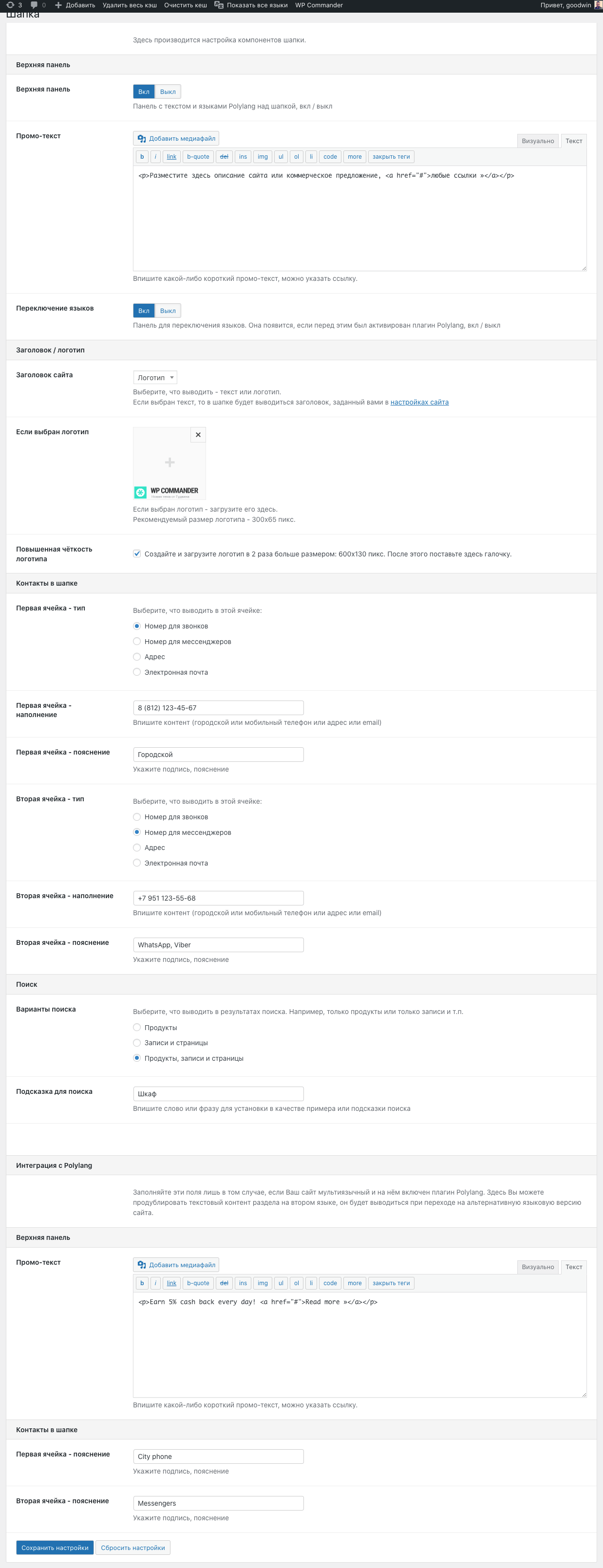The image size is (603, 1568).
Task: Toggle the Повышенная чёткость логотипа checkbox
Action: pyautogui.click(x=137, y=553)
